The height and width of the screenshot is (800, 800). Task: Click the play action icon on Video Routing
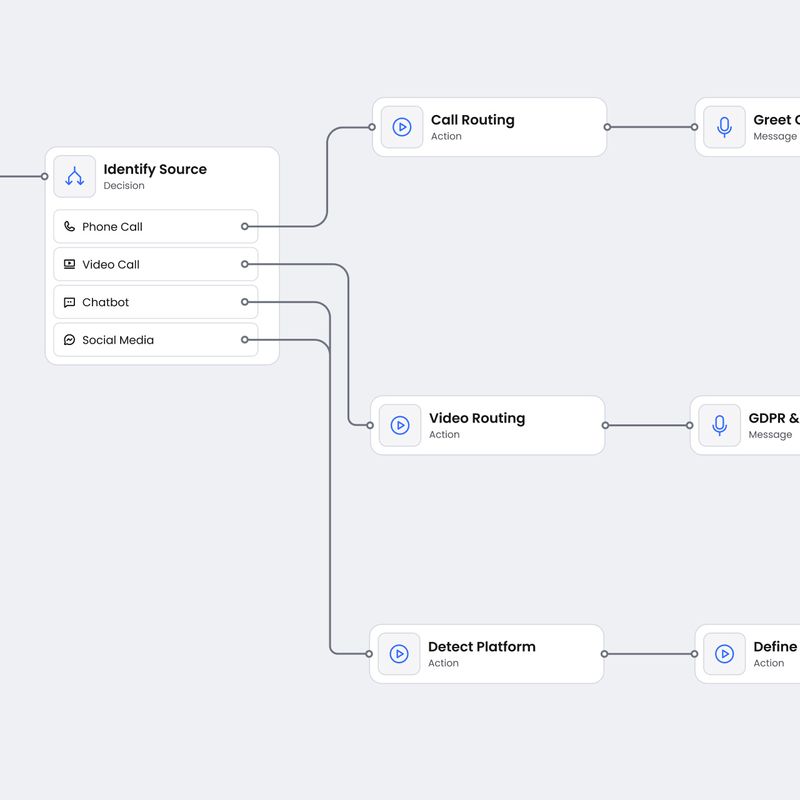tap(399, 425)
